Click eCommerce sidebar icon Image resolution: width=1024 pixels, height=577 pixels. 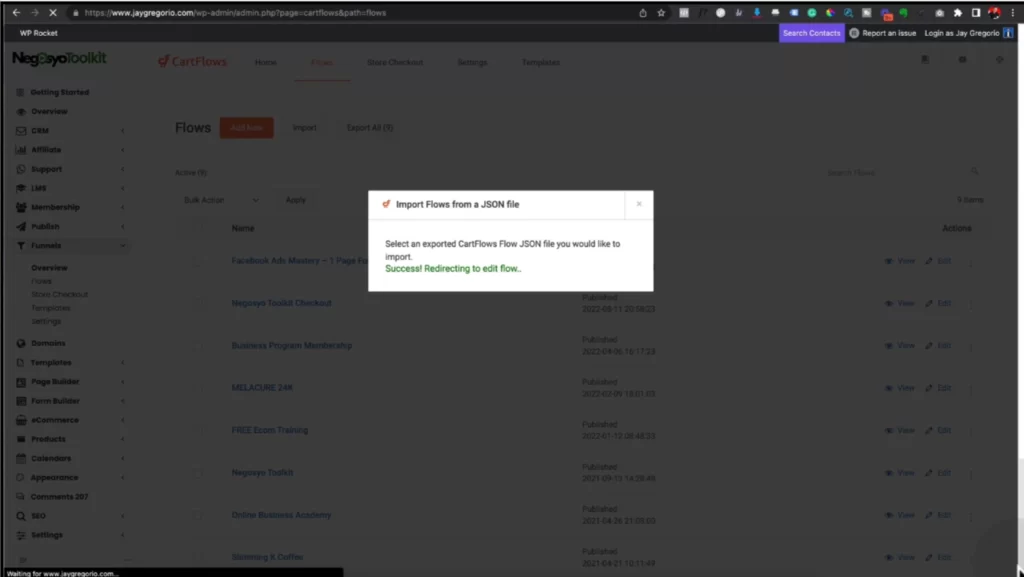point(21,420)
